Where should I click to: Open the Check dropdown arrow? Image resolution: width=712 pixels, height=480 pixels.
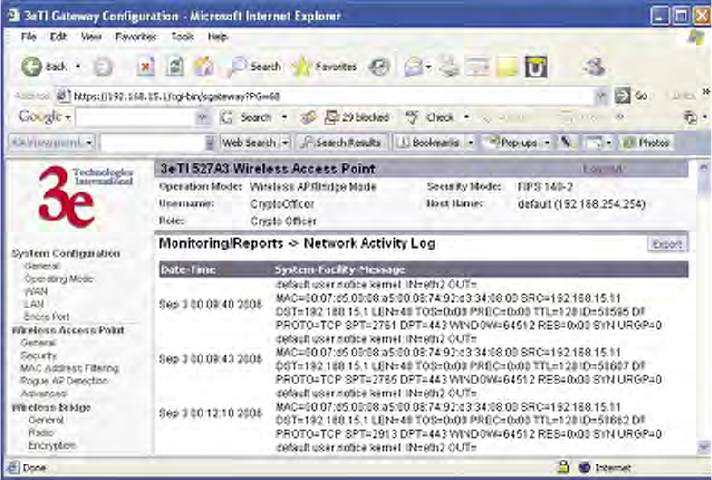click(x=466, y=118)
